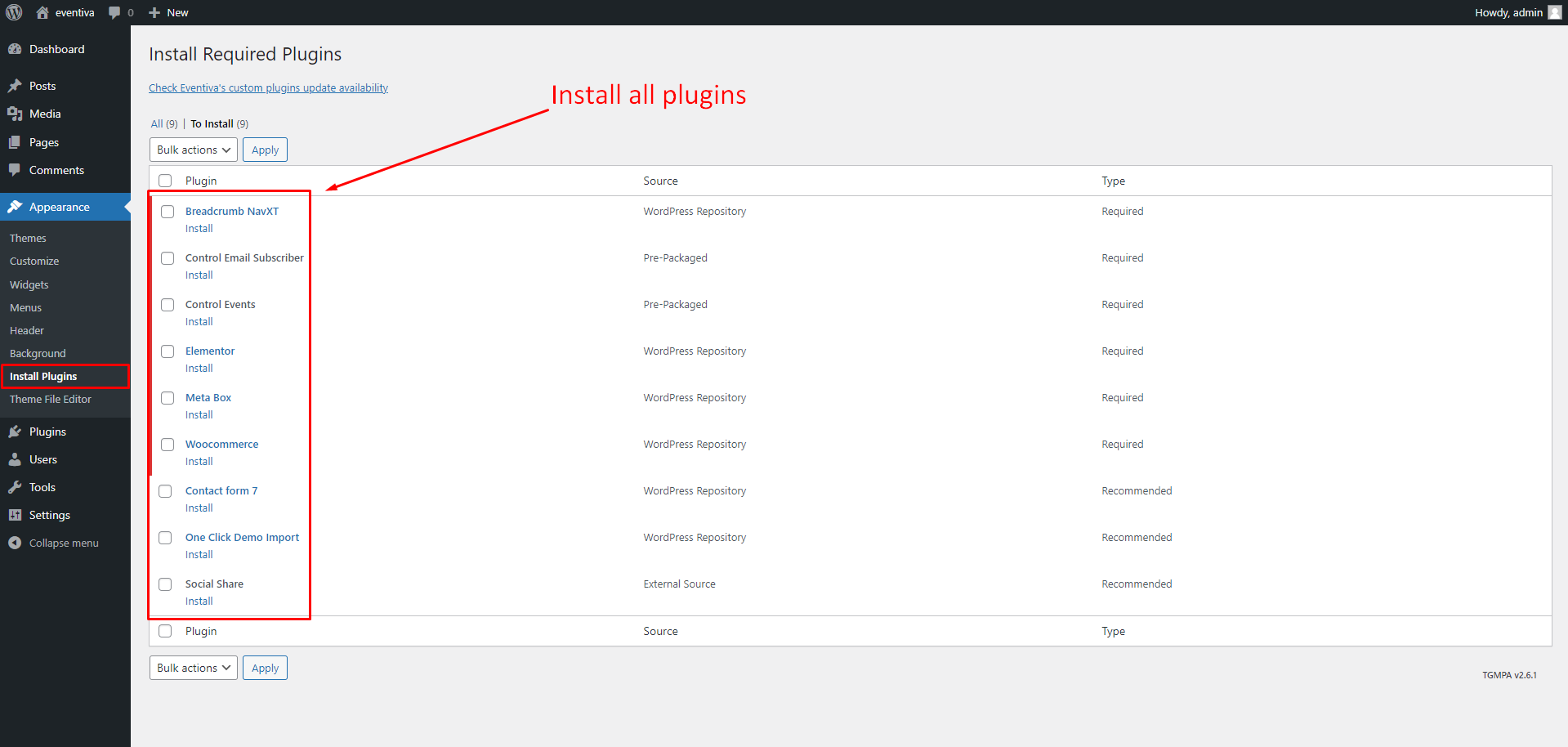Open the Widgets submenu item
Image resolution: width=1568 pixels, height=747 pixels.
tap(29, 284)
